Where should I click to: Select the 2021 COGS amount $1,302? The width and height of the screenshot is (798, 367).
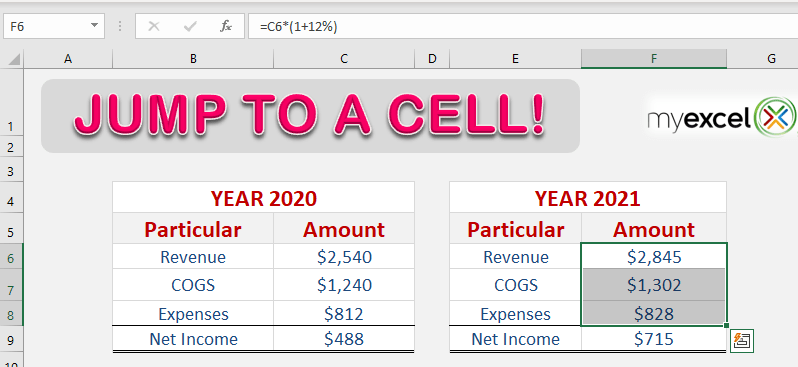point(654,285)
